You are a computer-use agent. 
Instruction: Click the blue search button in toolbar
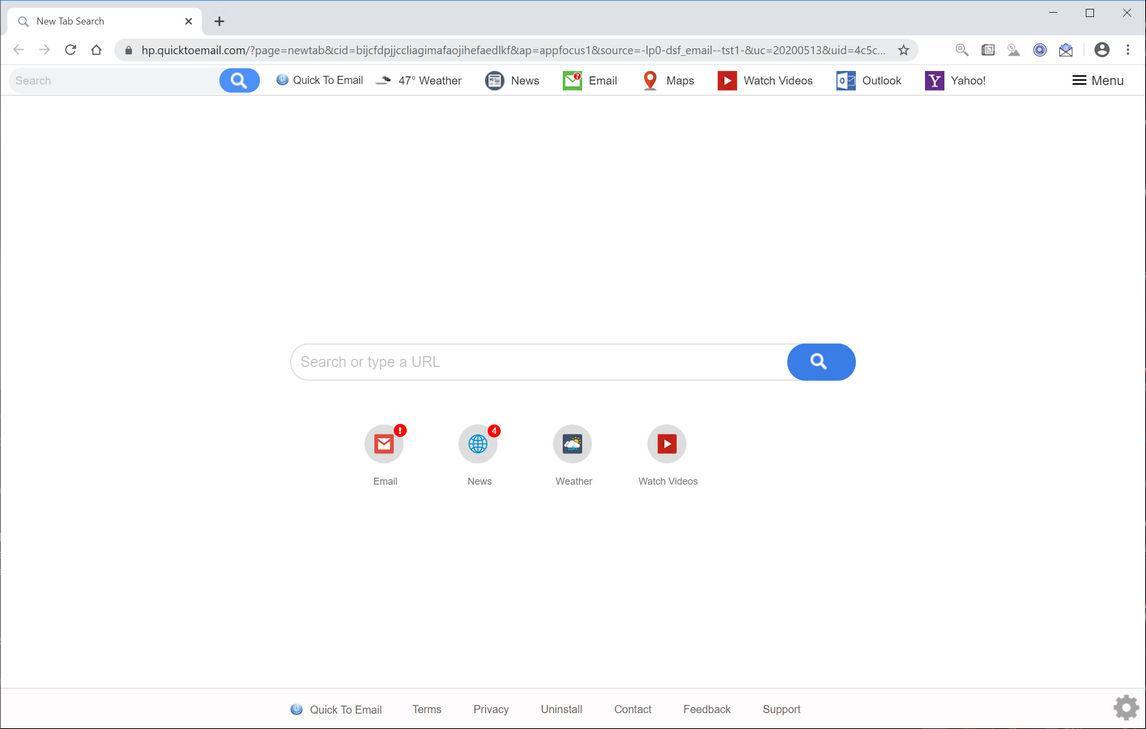pos(237,80)
